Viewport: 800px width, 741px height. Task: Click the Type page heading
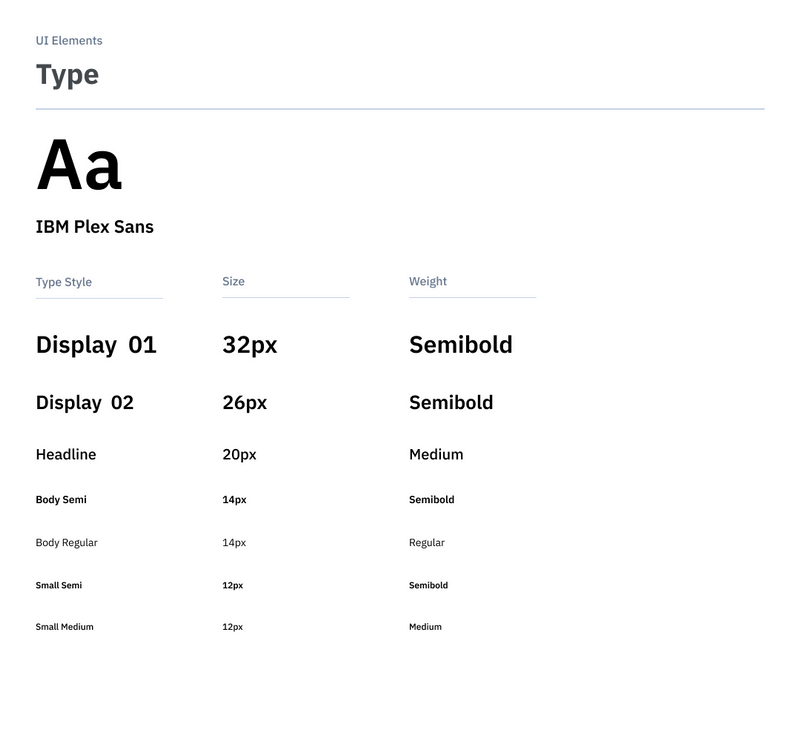[x=66, y=74]
